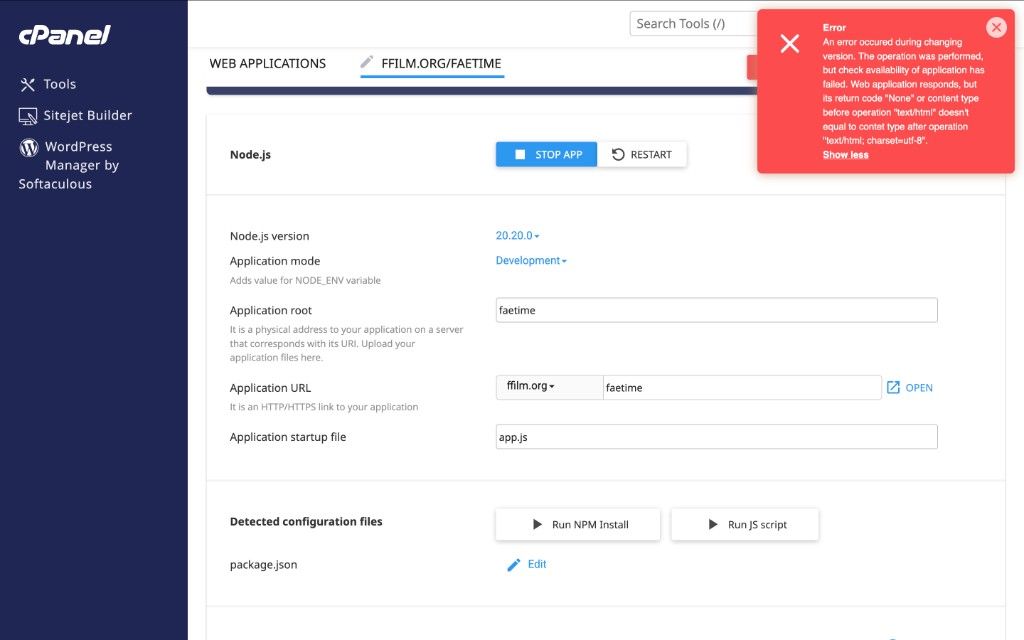Viewport: 1024px width, 640px height.
Task: Select the FFILM.ORG/FAETIME tab
Action: coord(441,63)
